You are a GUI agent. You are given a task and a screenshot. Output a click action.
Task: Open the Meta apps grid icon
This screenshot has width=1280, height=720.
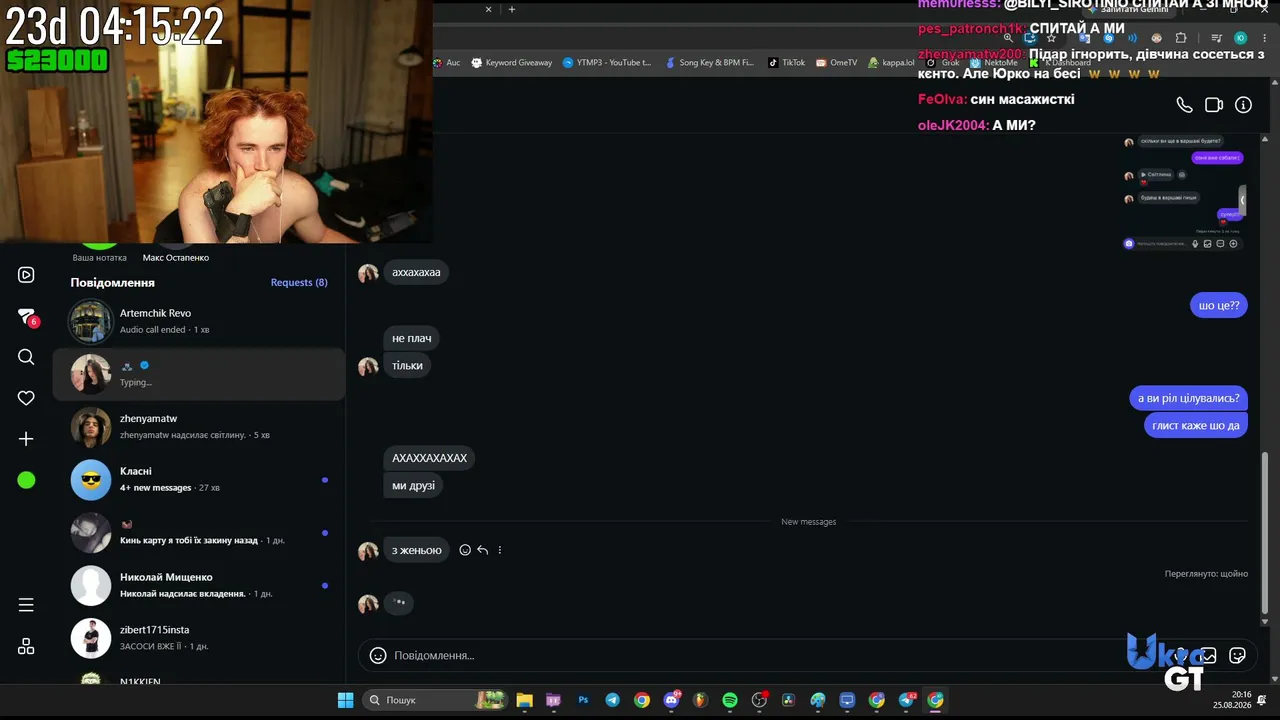[26, 646]
